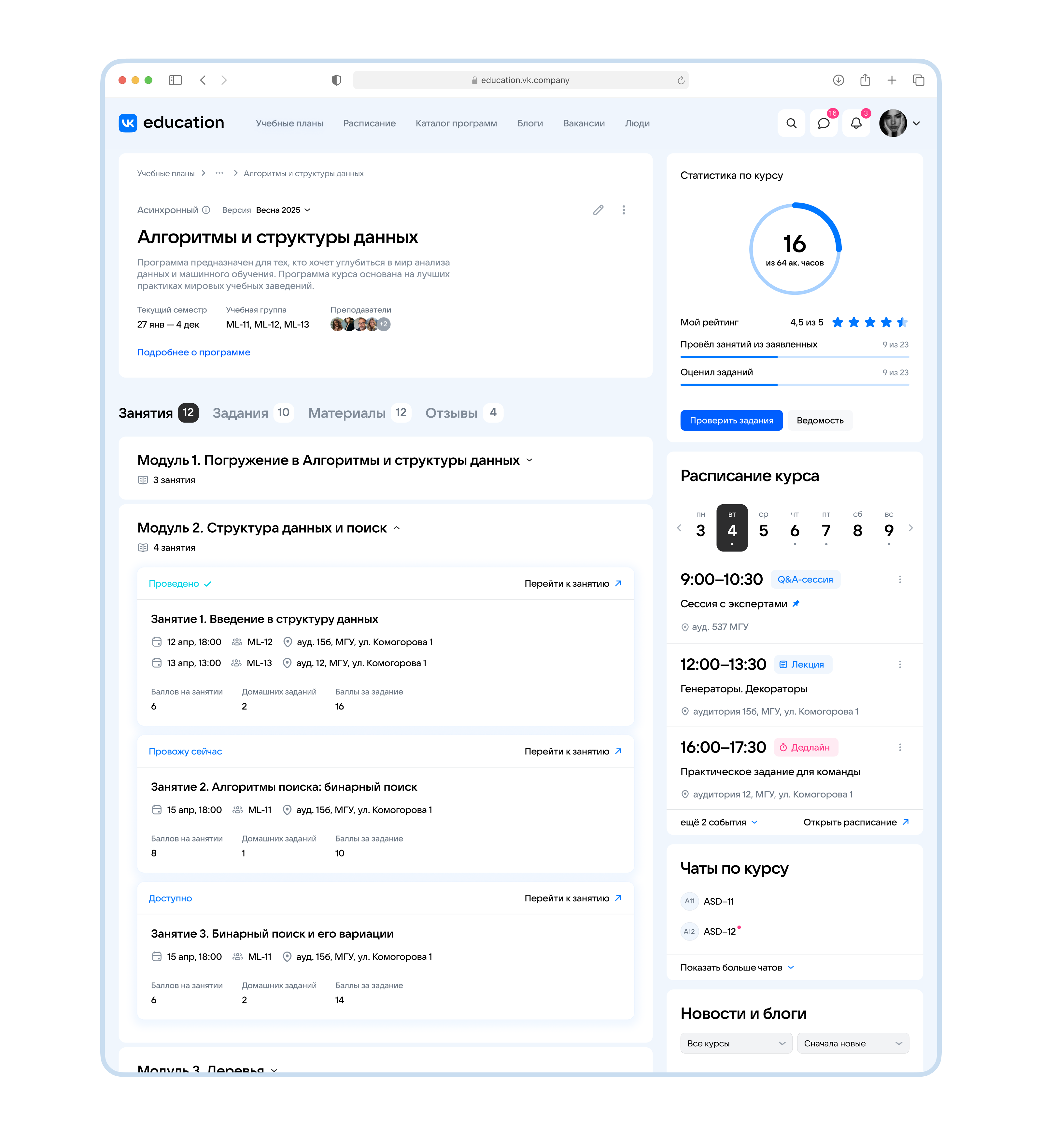Click the Safari download icon
The width and height of the screenshot is (1042, 1148).
point(838,80)
